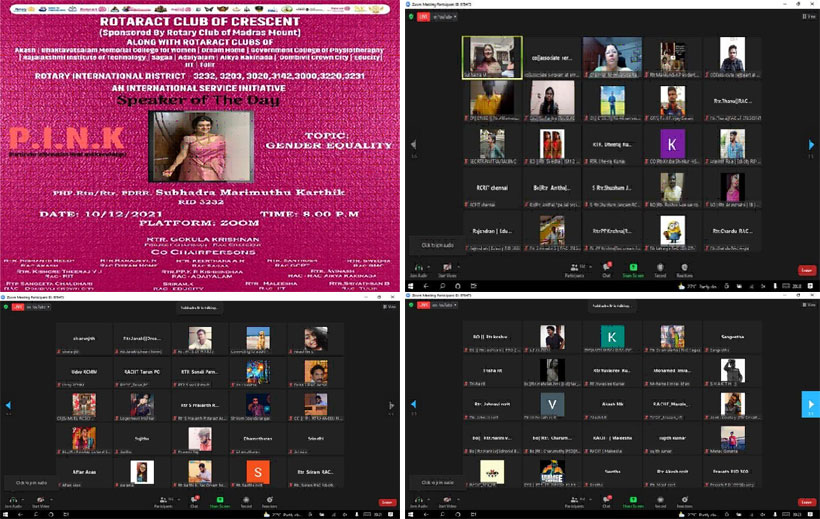Click Record in the bottom-right Zoom window
The height and width of the screenshot is (519, 820).
click(660, 499)
